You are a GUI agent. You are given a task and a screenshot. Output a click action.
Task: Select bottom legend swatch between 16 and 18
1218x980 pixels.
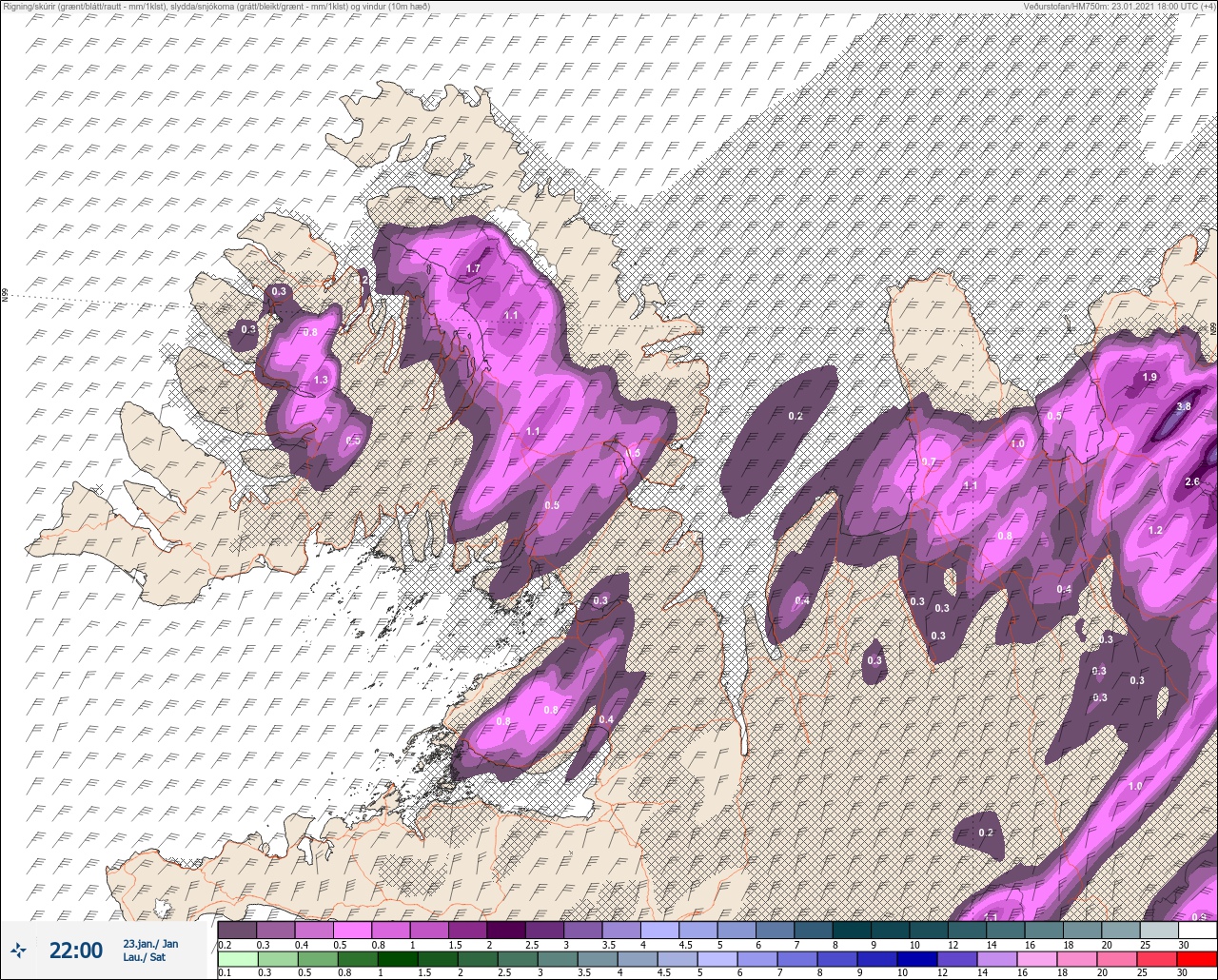tap(1037, 958)
